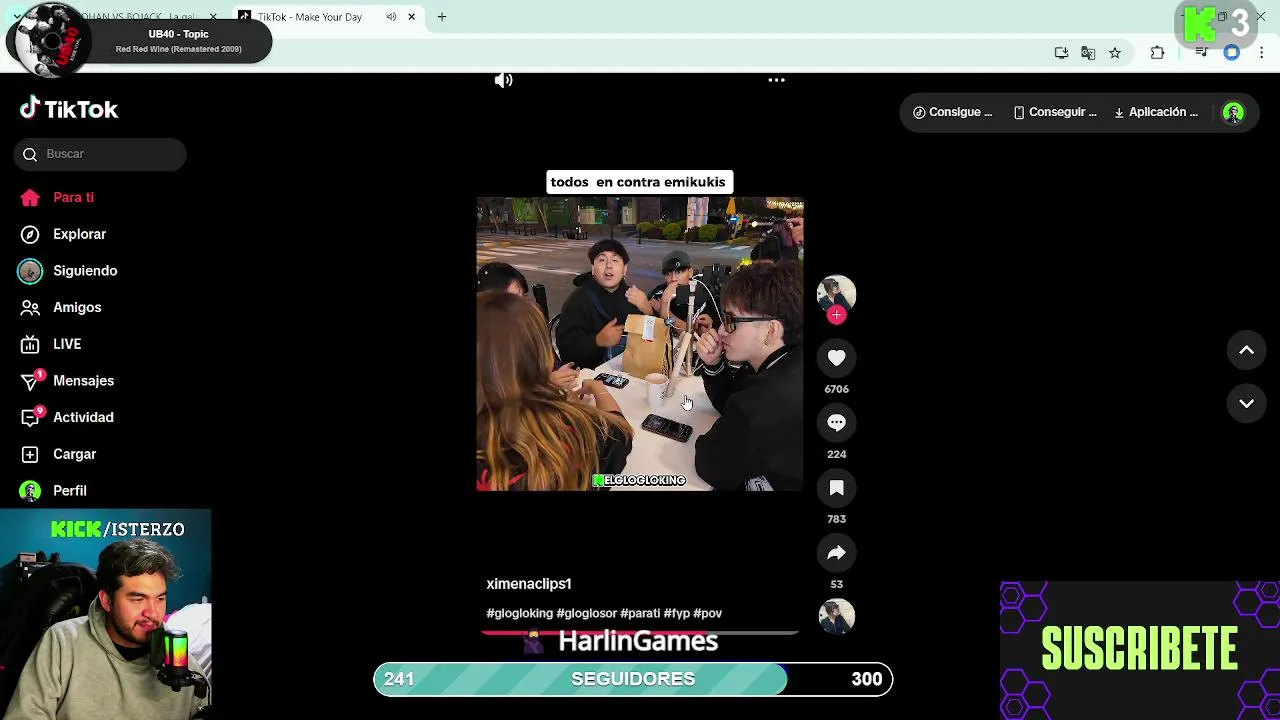Click the like count 6706
Screen dimensions: 1280x720
837,389
